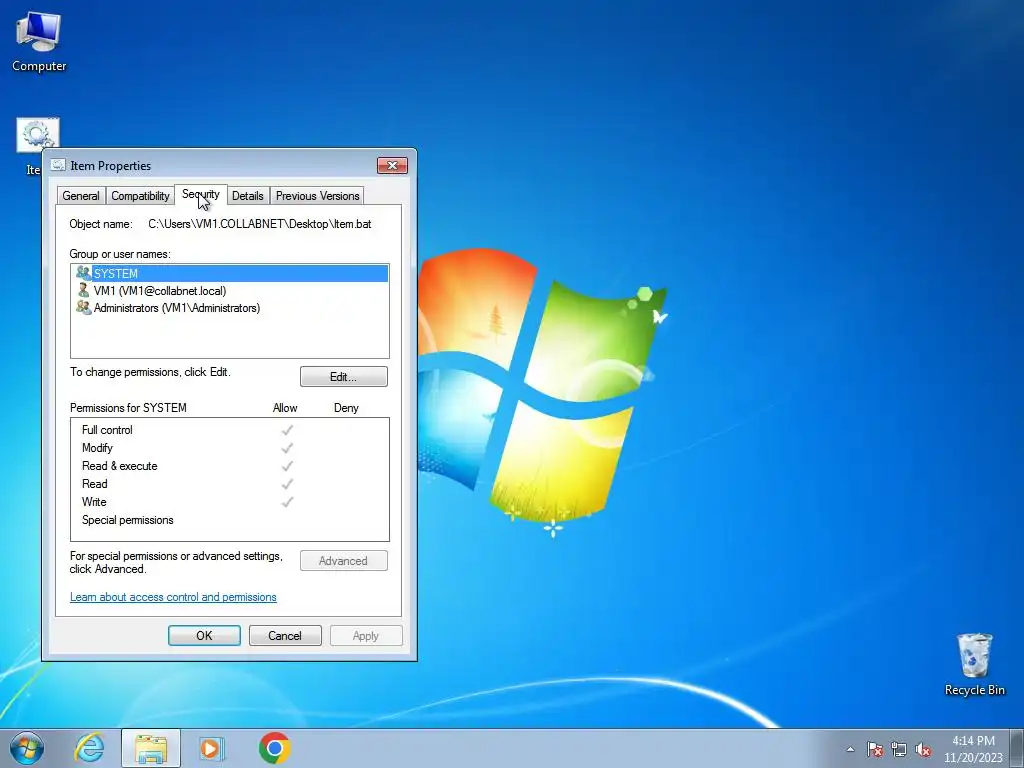
Task: Click the Allow column header
Action: [285, 408]
